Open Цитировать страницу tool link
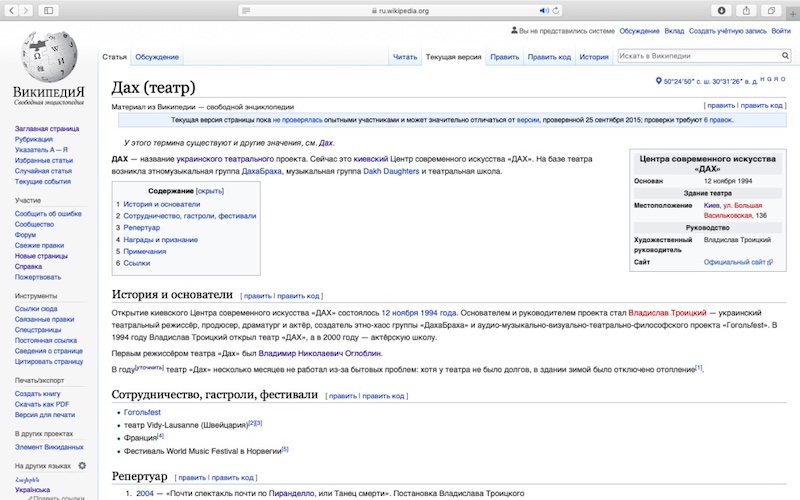The width and height of the screenshot is (800, 500). pos(49,362)
